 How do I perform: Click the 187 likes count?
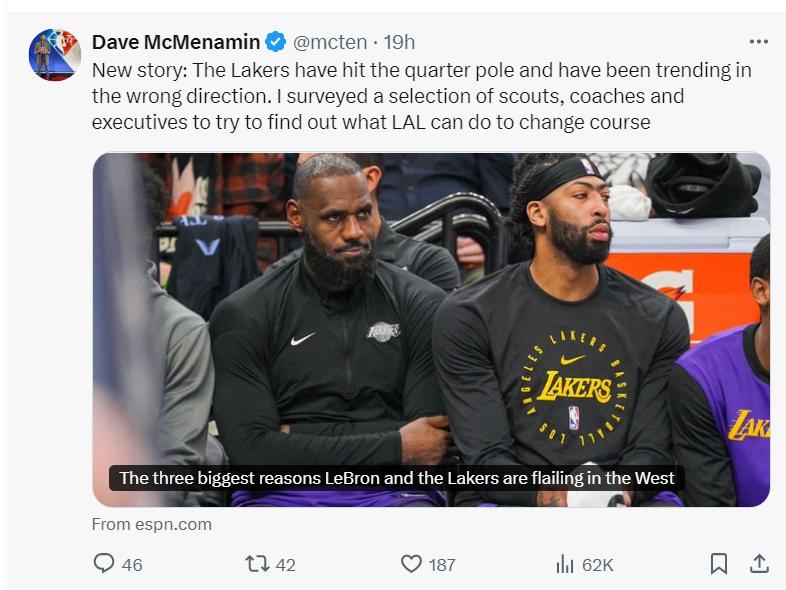442,565
